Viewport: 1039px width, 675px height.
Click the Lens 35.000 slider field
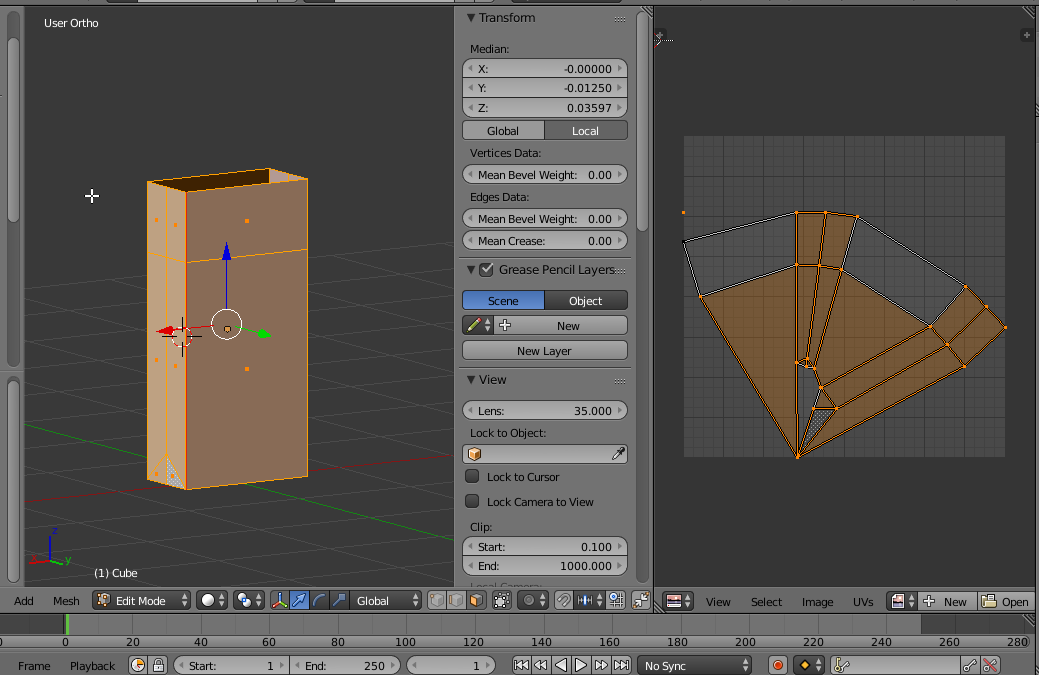[545, 411]
